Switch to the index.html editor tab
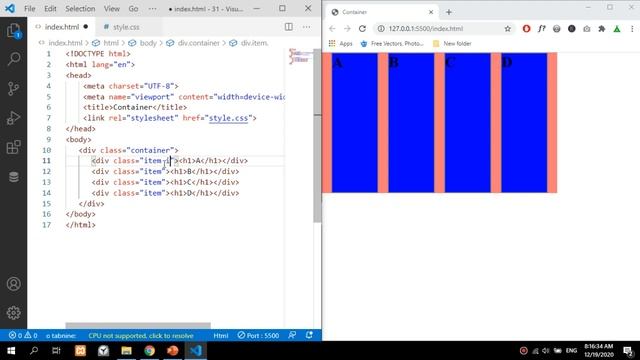The height and width of the screenshot is (360, 640). point(62,27)
